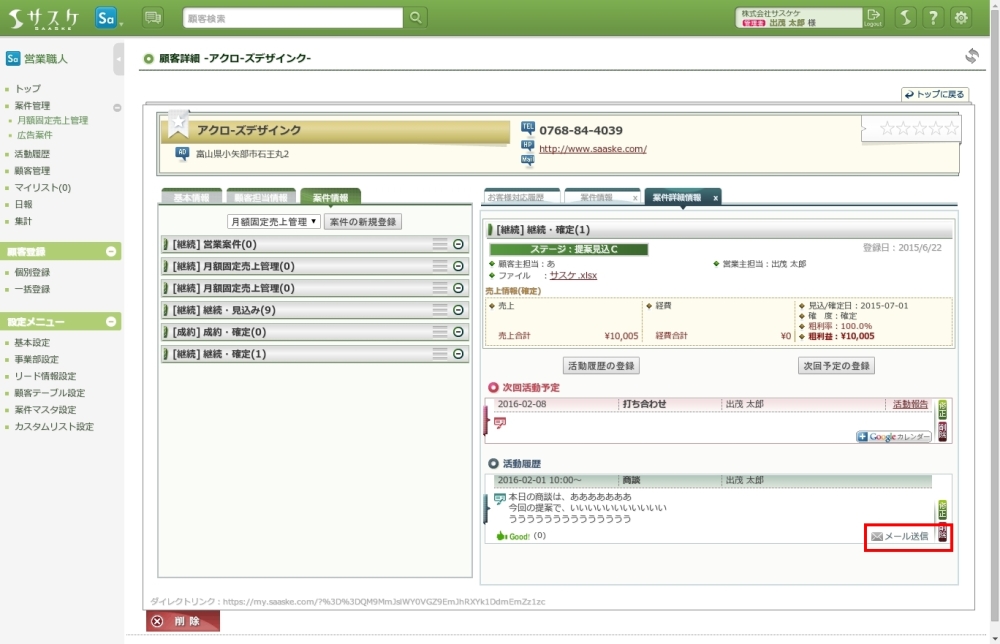Open the 月額固定売上管理 dropdown

(x=273, y=221)
